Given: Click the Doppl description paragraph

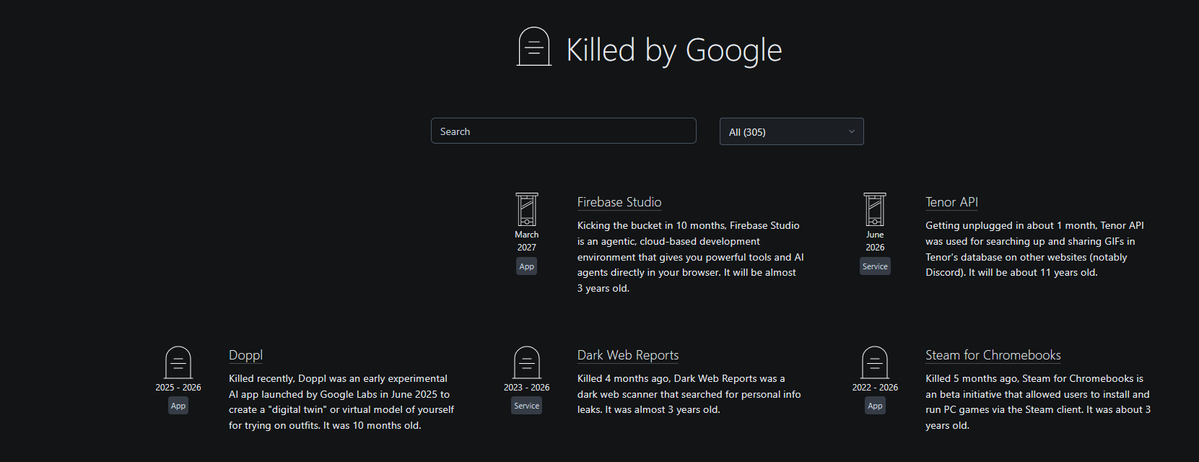Looking at the screenshot, I should (x=342, y=402).
